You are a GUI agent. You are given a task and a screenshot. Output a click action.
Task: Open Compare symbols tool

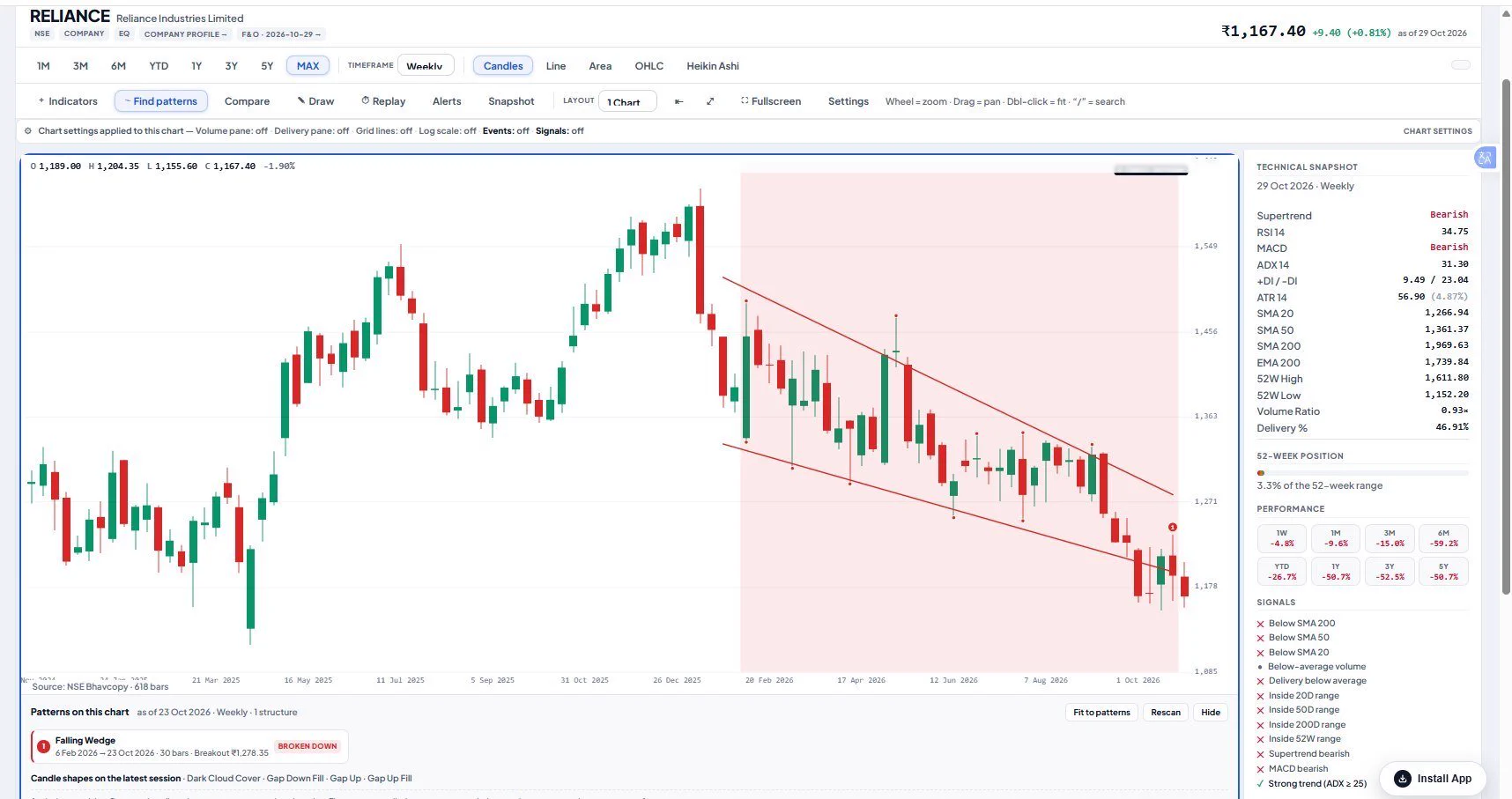click(x=247, y=101)
